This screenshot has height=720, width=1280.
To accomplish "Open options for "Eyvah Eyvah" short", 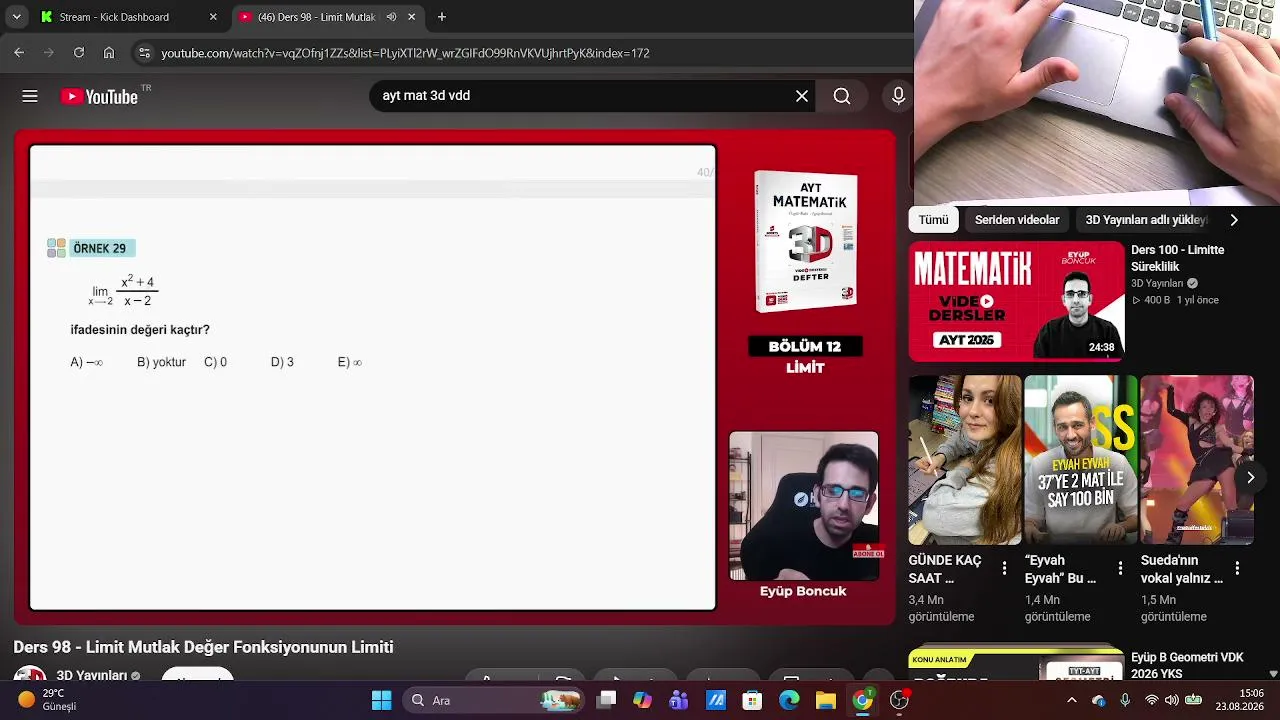I will [x=1121, y=568].
